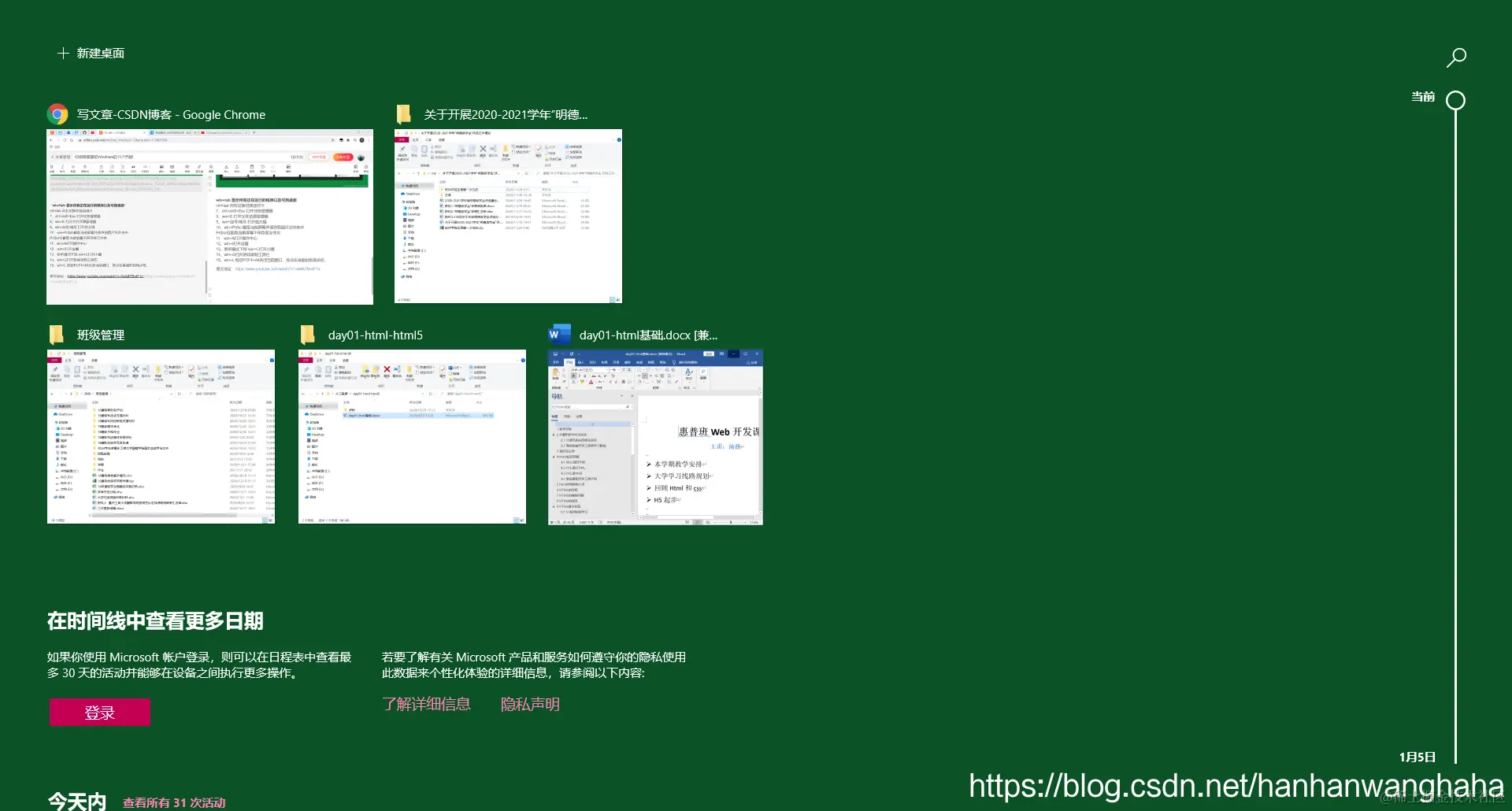1512x811 pixels.
Task: Open the 隐私声明 privacy statement link
Action: click(x=530, y=704)
